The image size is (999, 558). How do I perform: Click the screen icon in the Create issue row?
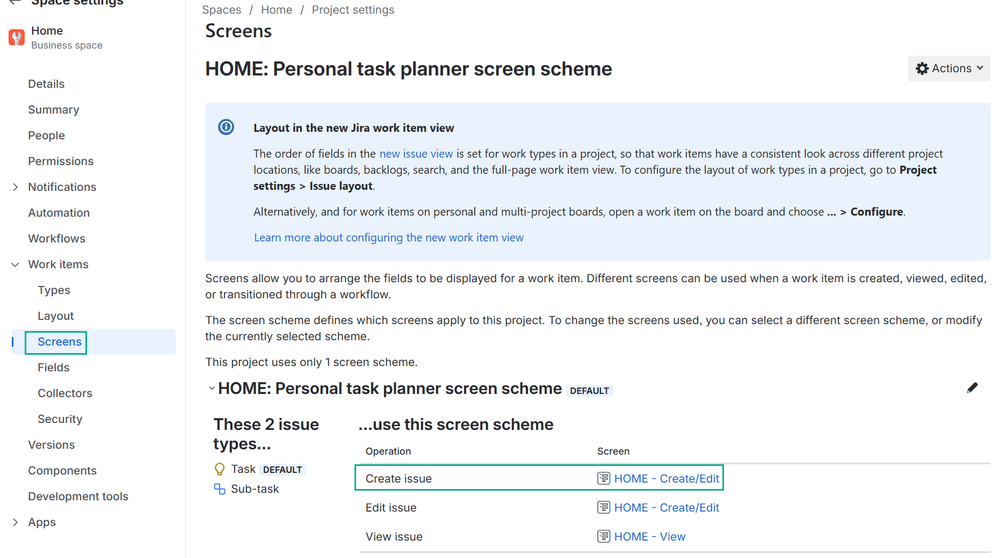(603, 478)
